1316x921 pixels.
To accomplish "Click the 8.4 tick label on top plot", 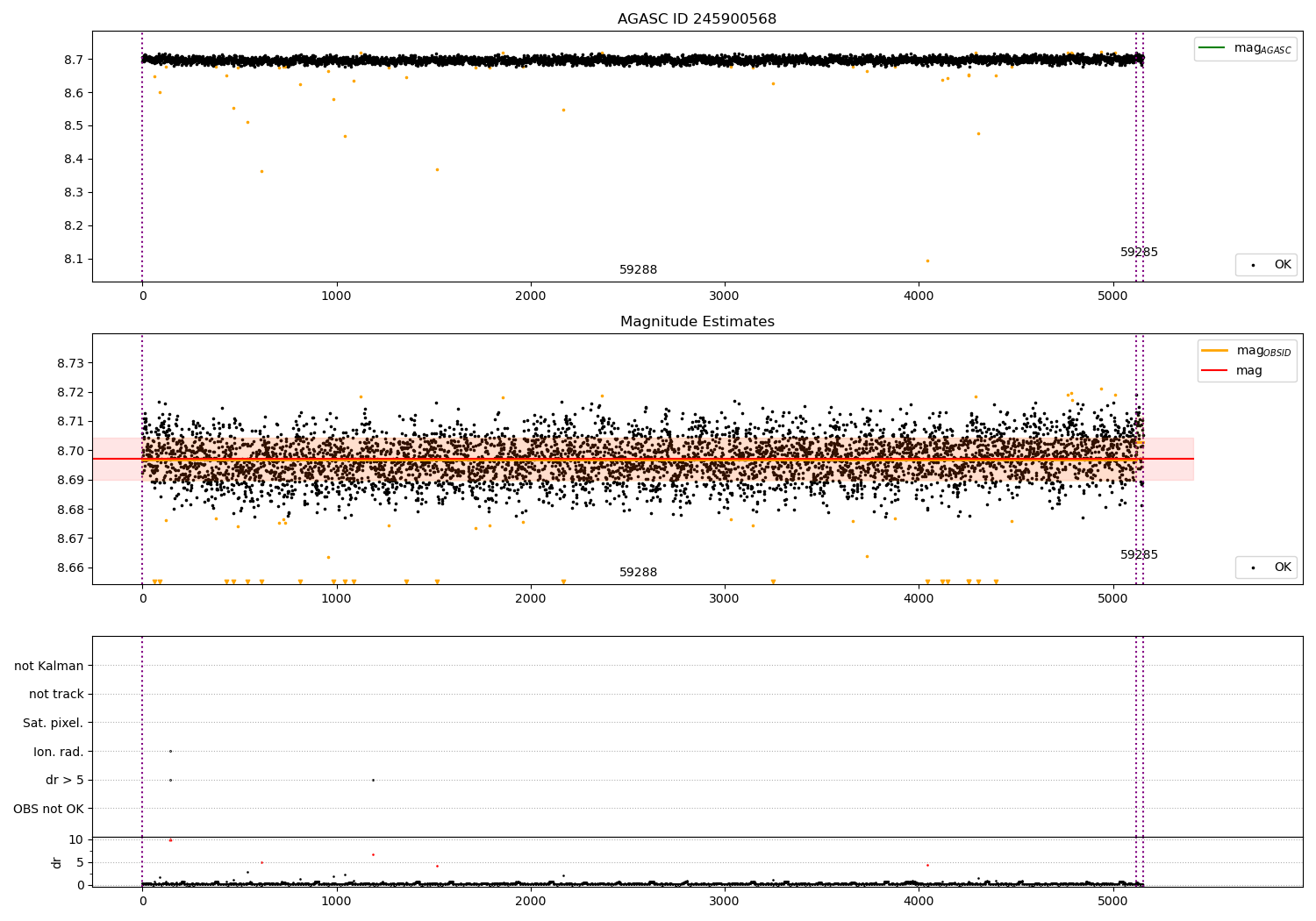I will pos(74,160).
